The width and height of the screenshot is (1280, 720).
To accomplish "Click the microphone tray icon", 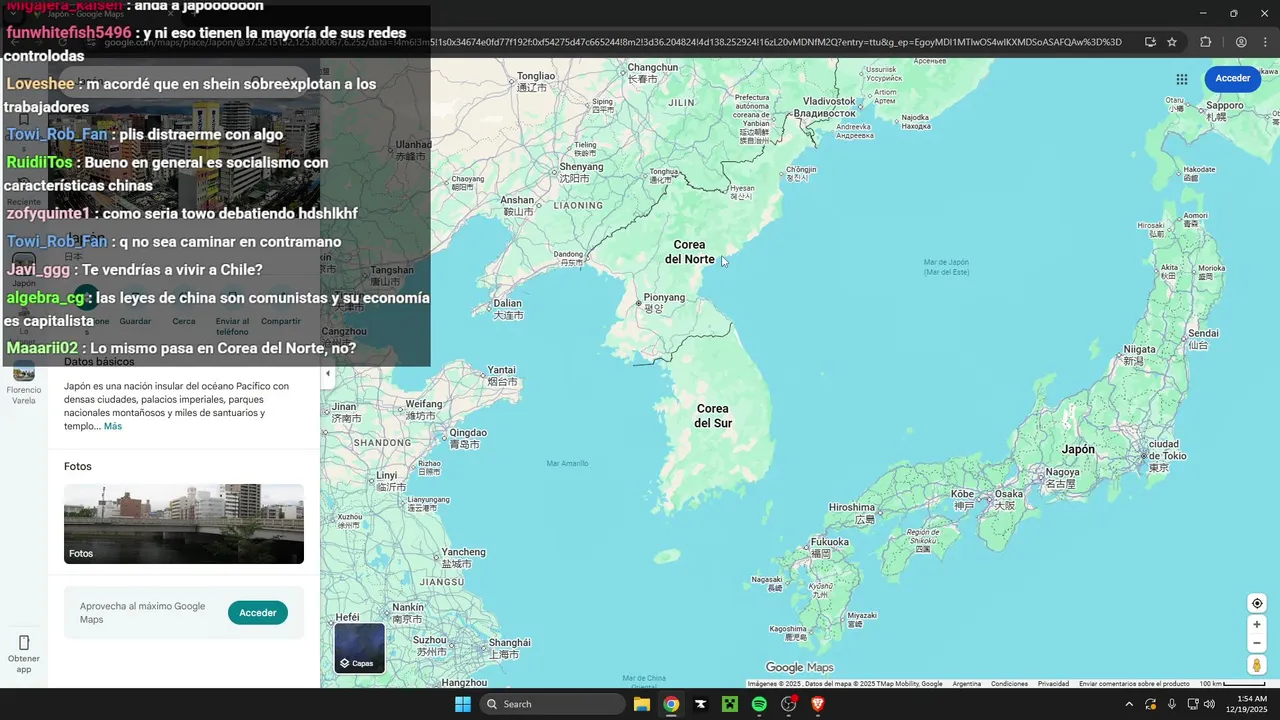I will (x=1172, y=704).
